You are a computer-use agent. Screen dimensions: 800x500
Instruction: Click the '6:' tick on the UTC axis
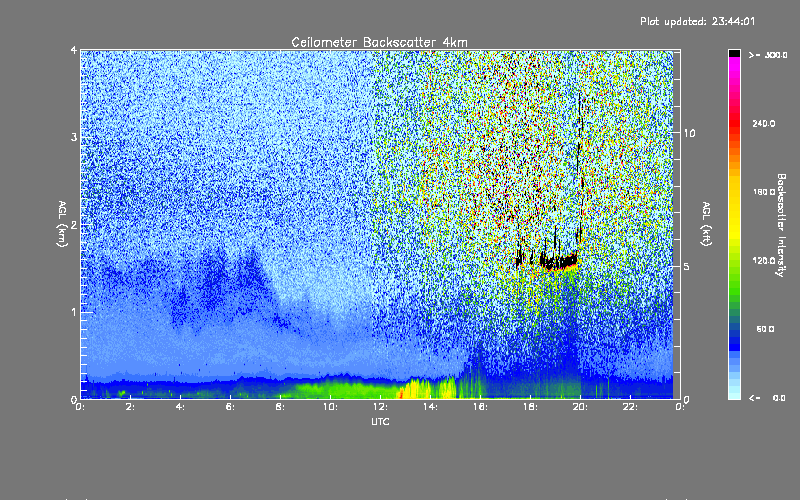(230, 407)
